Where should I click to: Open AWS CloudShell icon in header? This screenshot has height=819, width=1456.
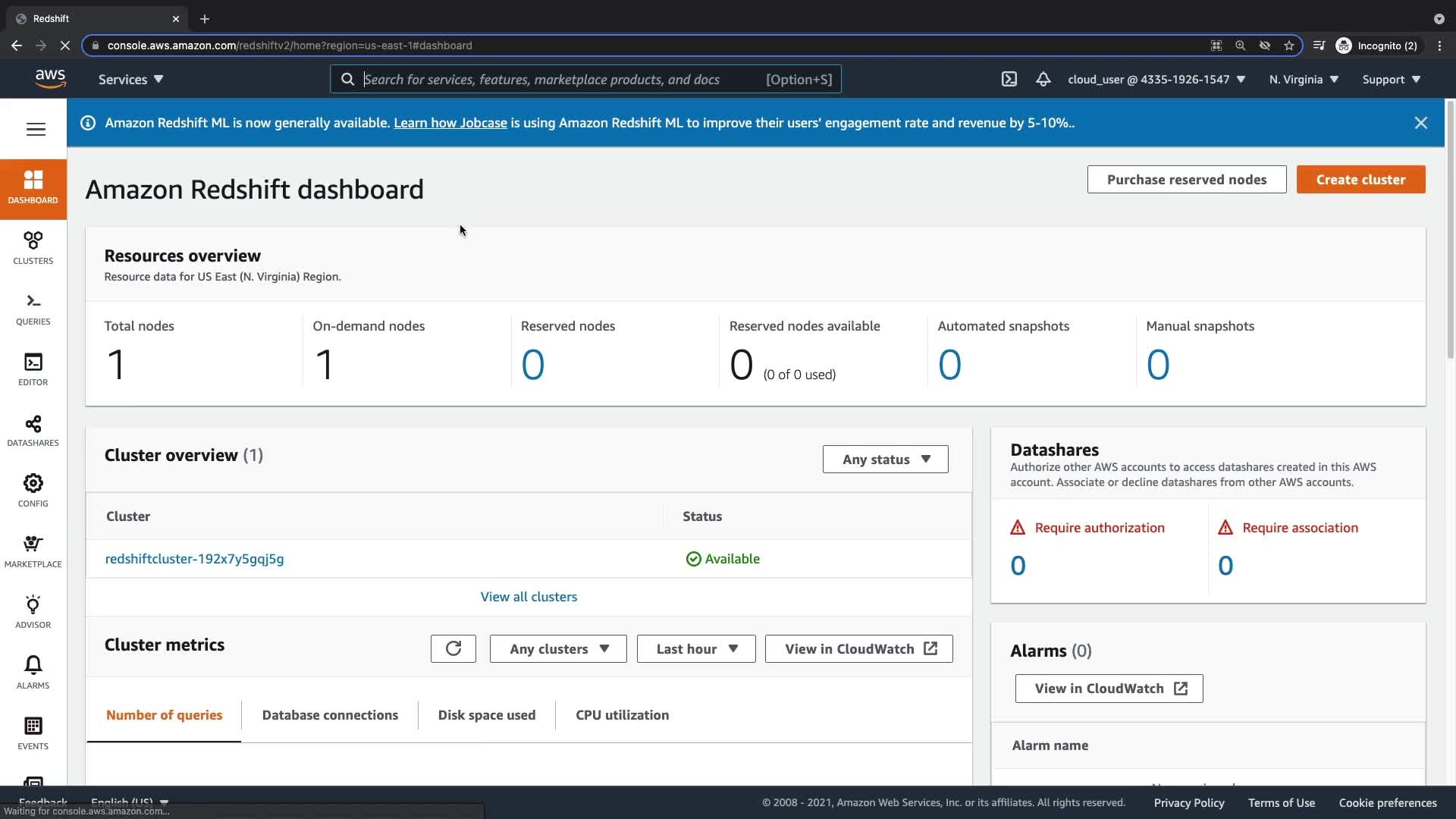1009,80
